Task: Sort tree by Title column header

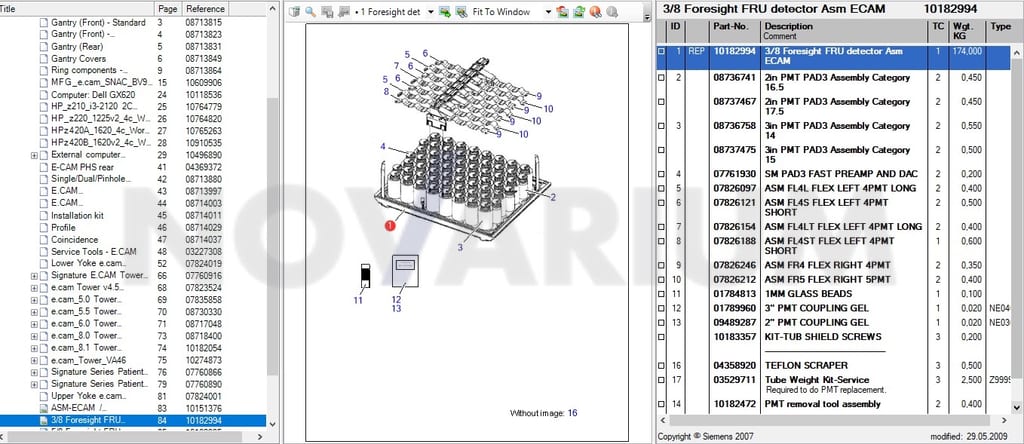Action: tap(77, 9)
